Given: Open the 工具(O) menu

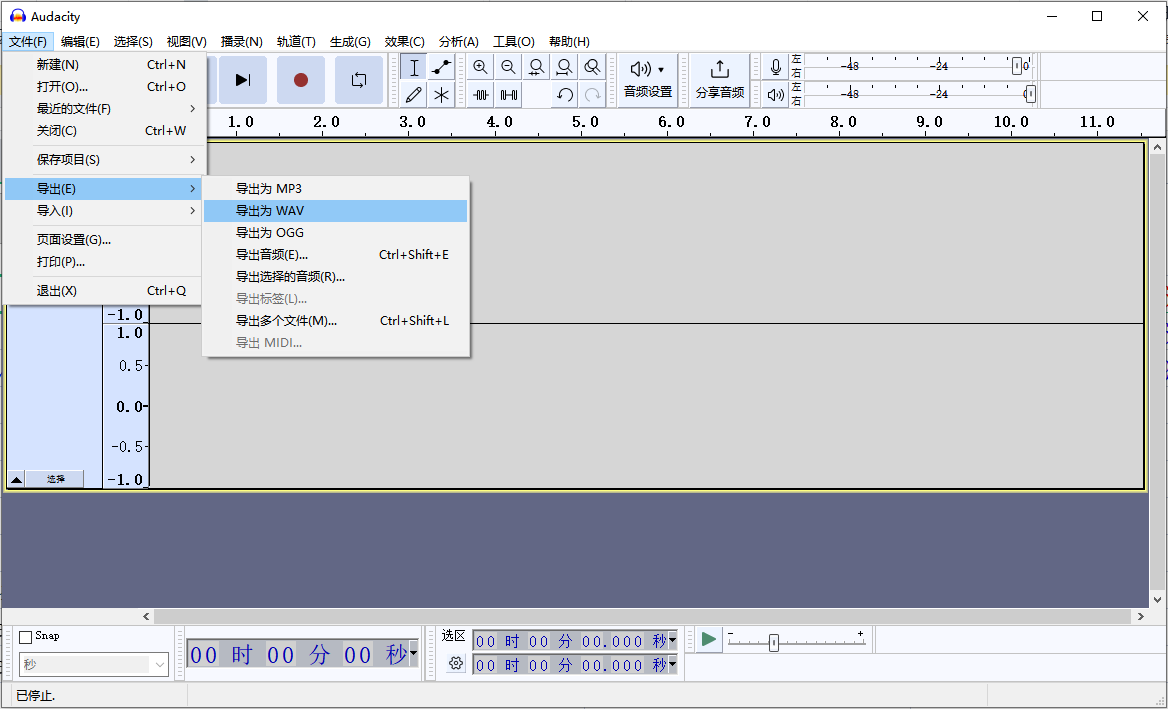Looking at the screenshot, I should 514,42.
